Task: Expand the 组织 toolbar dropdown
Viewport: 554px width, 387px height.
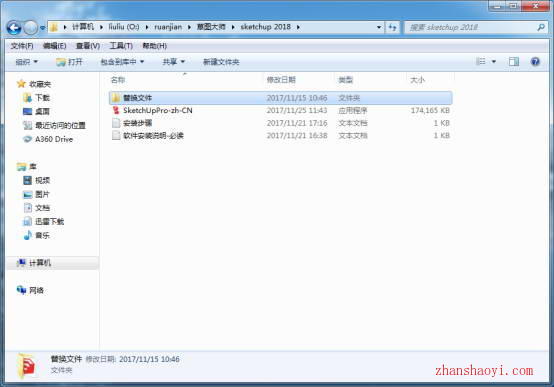Action: click(26, 62)
